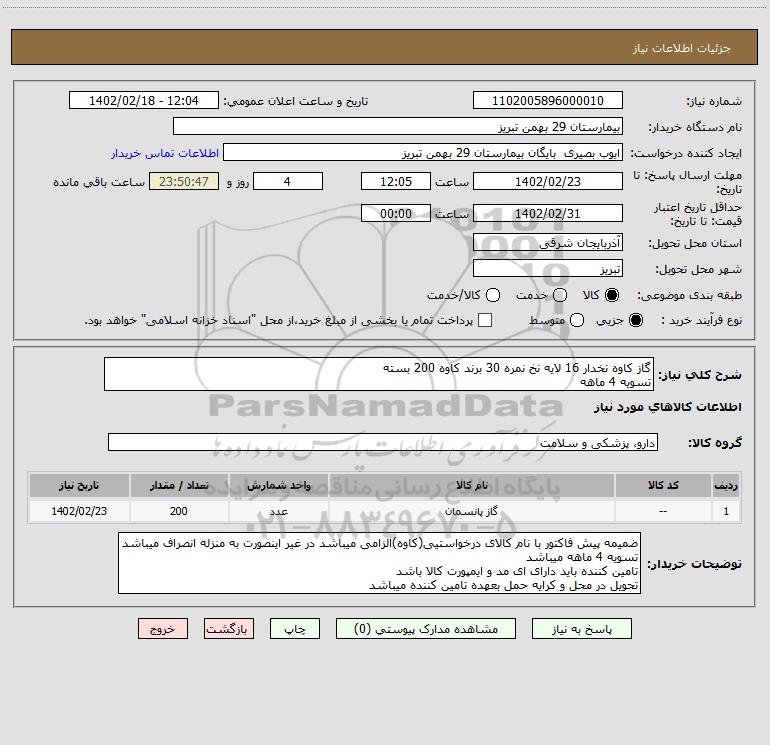The image size is (770, 745).
Task: Click the general description text box گاز کاوه
Action: point(379,374)
